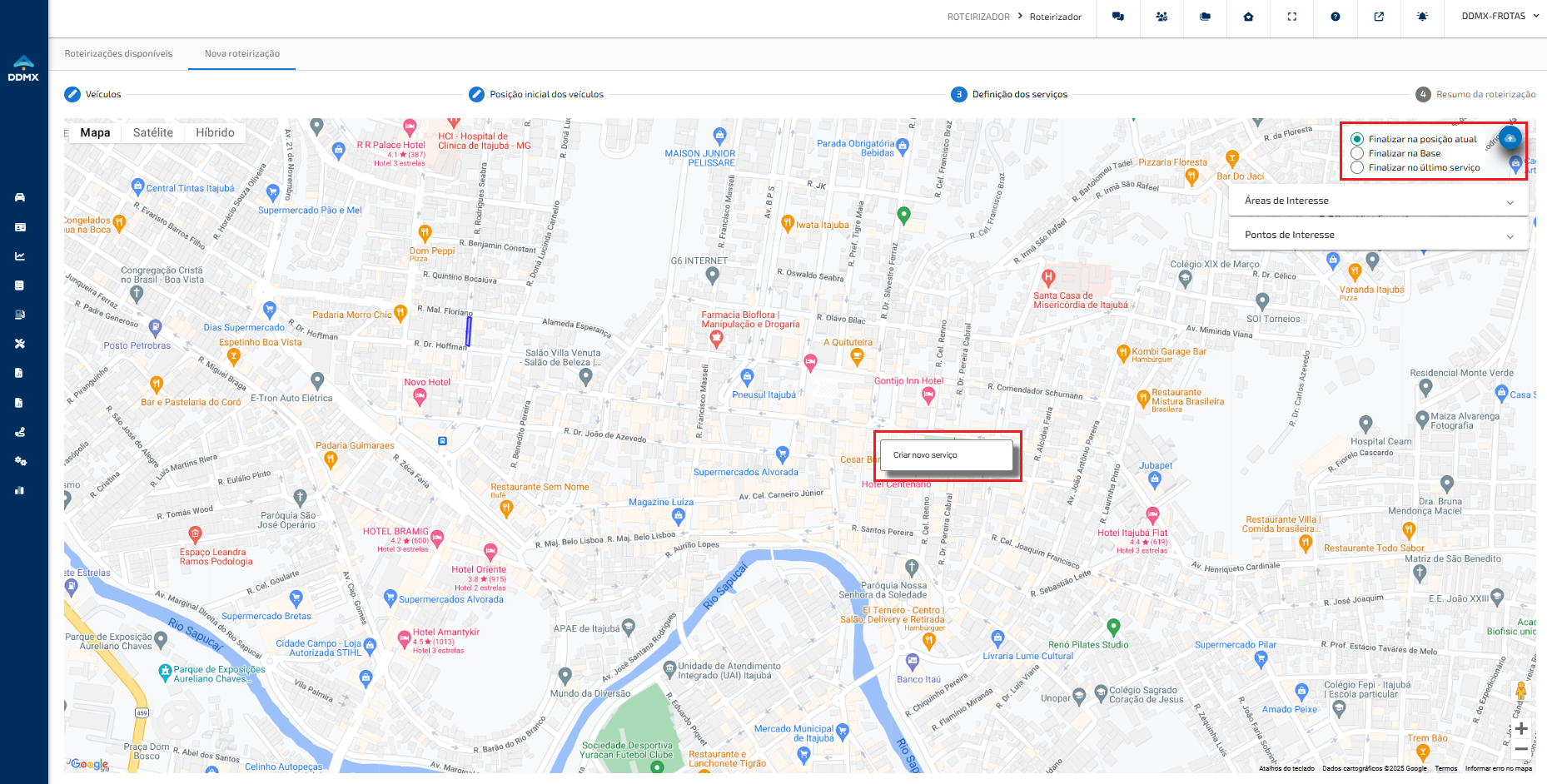The height and width of the screenshot is (784, 1547).
Task: Click the Hotel Itajubá Flat label
Action: (x=1132, y=533)
